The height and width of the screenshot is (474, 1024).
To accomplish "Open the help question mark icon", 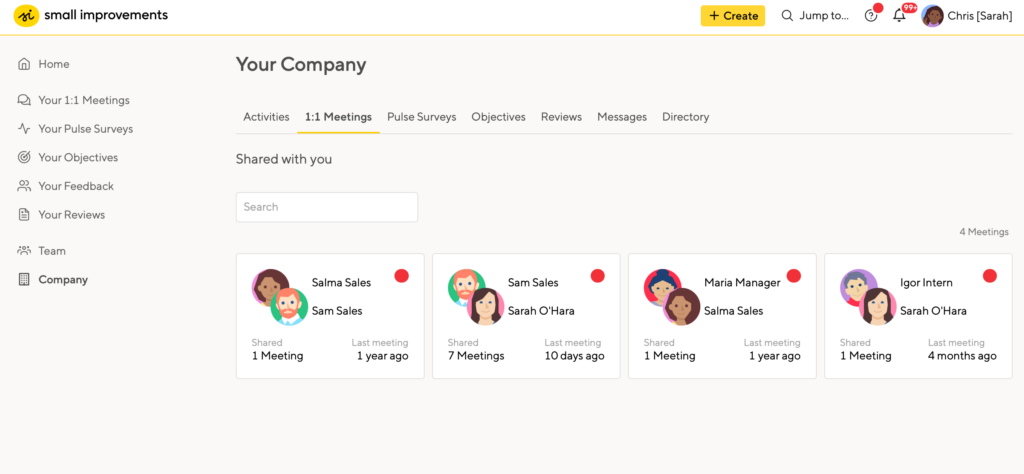I will [871, 16].
